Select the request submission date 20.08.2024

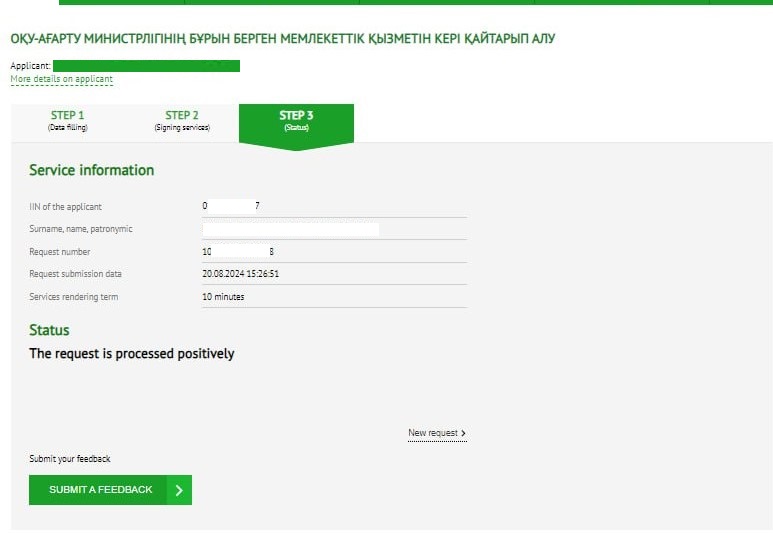click(240, 274)
